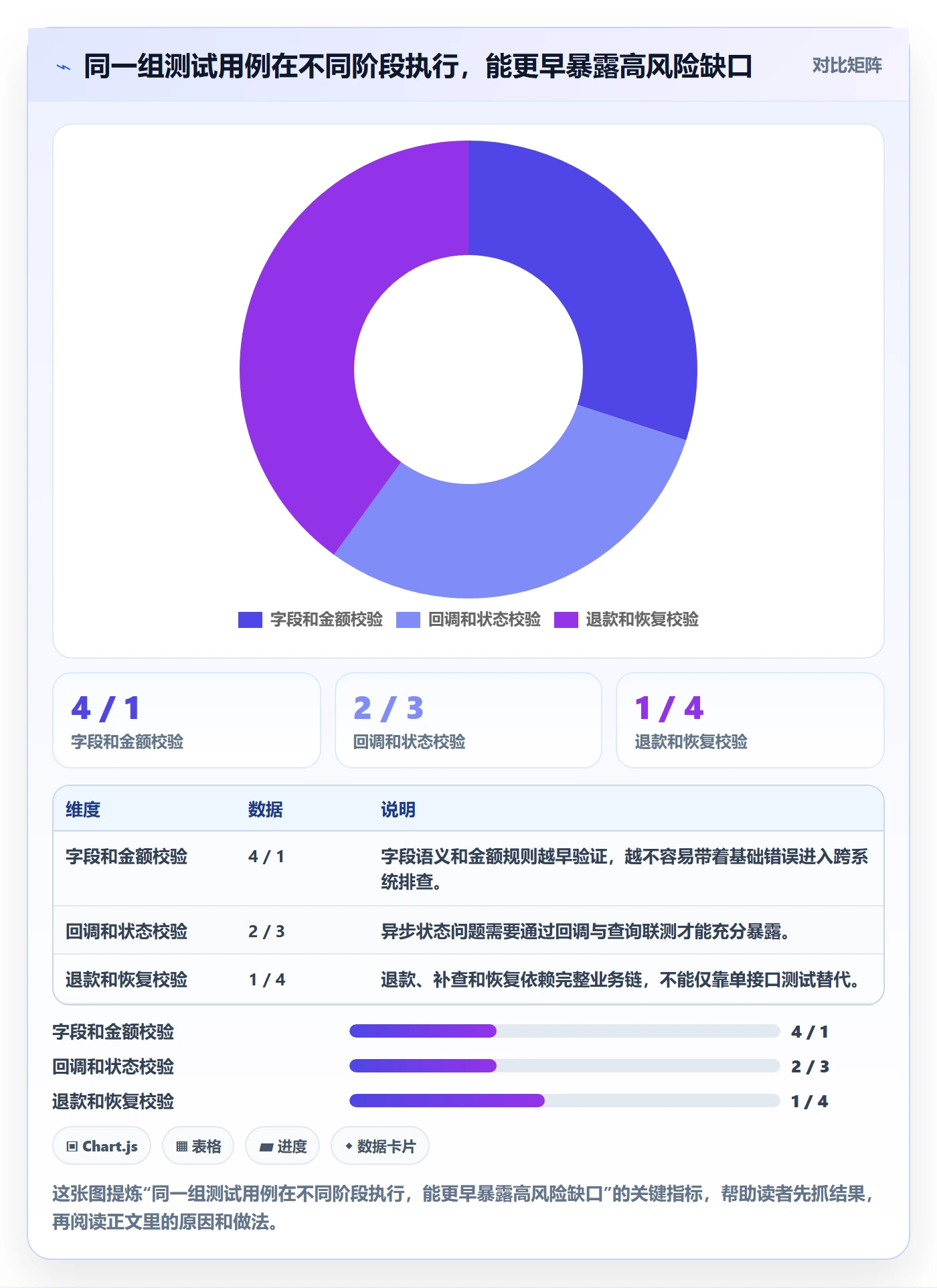
Task: Click the 数据卡片 tag chip
Action: [x=380, y=1146]
